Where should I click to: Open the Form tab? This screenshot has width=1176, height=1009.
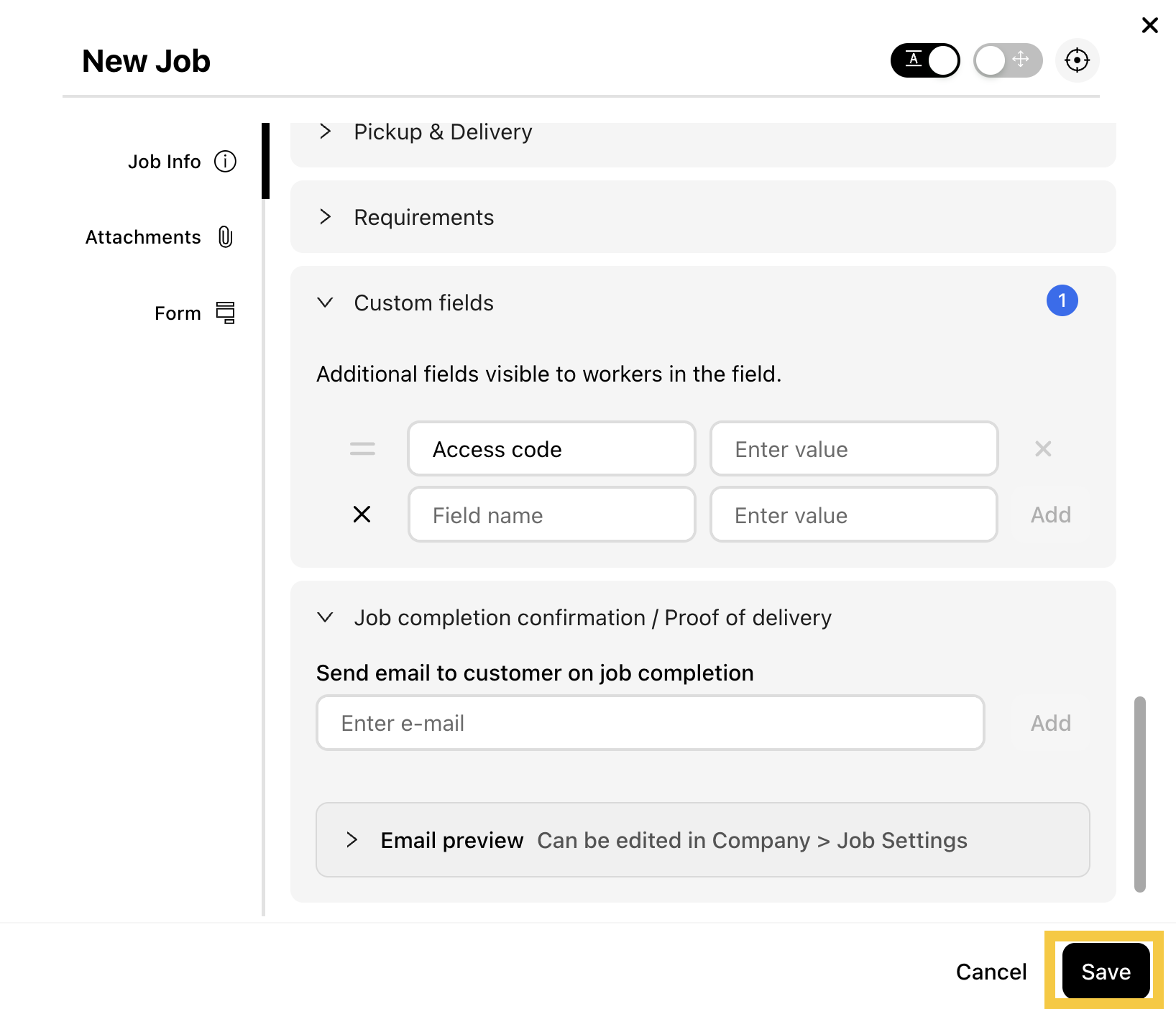pos(195,313)
